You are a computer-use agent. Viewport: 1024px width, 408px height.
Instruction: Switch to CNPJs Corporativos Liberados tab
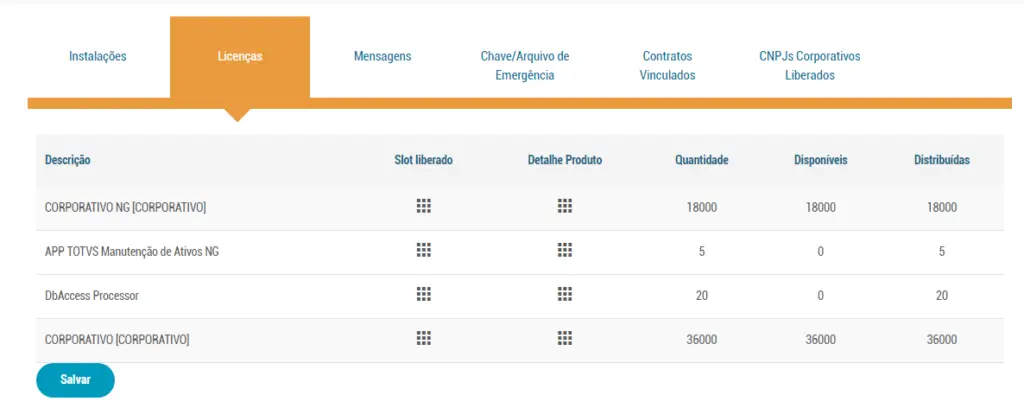809,66
